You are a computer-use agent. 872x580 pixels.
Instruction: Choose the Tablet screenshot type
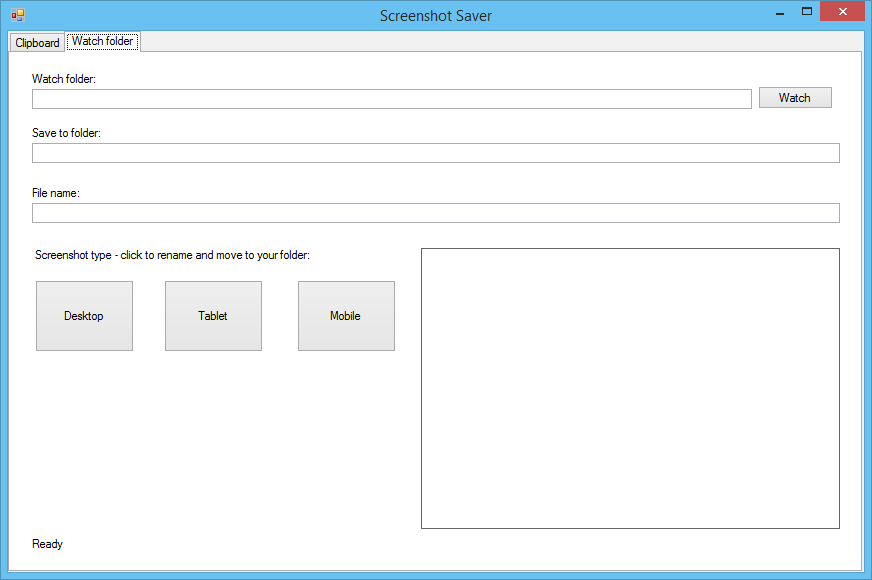213,316
